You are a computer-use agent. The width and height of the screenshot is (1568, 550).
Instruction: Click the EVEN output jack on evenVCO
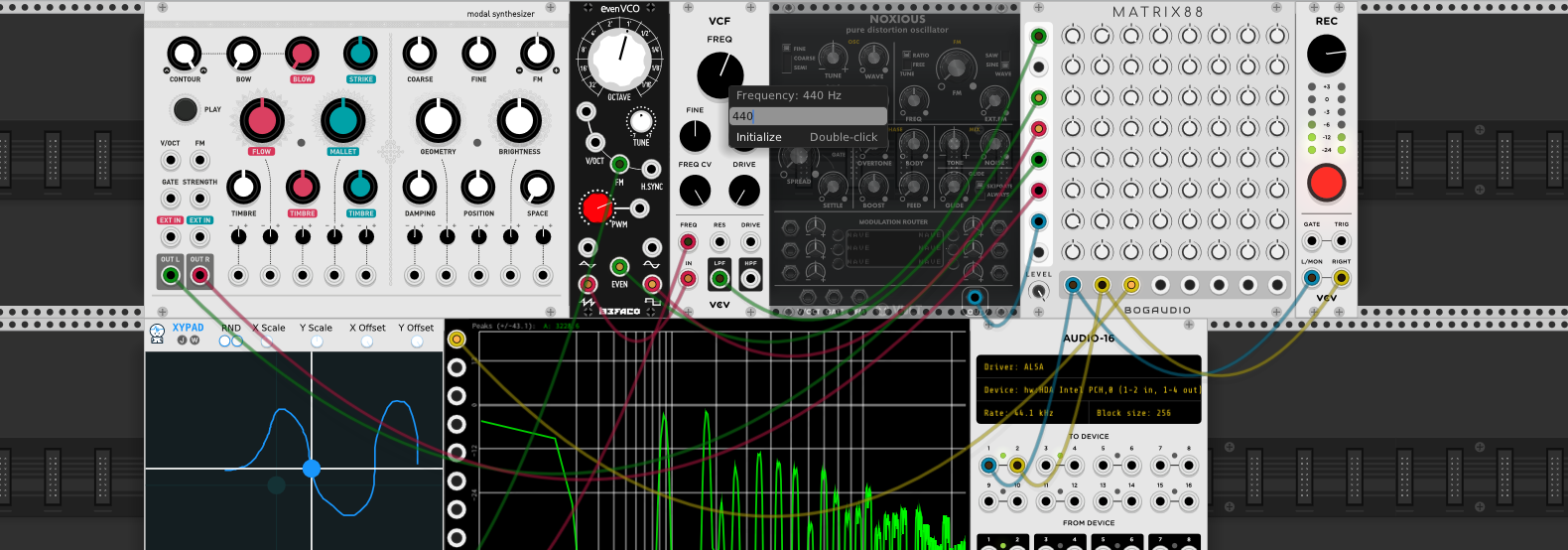(x=619, y=266)
